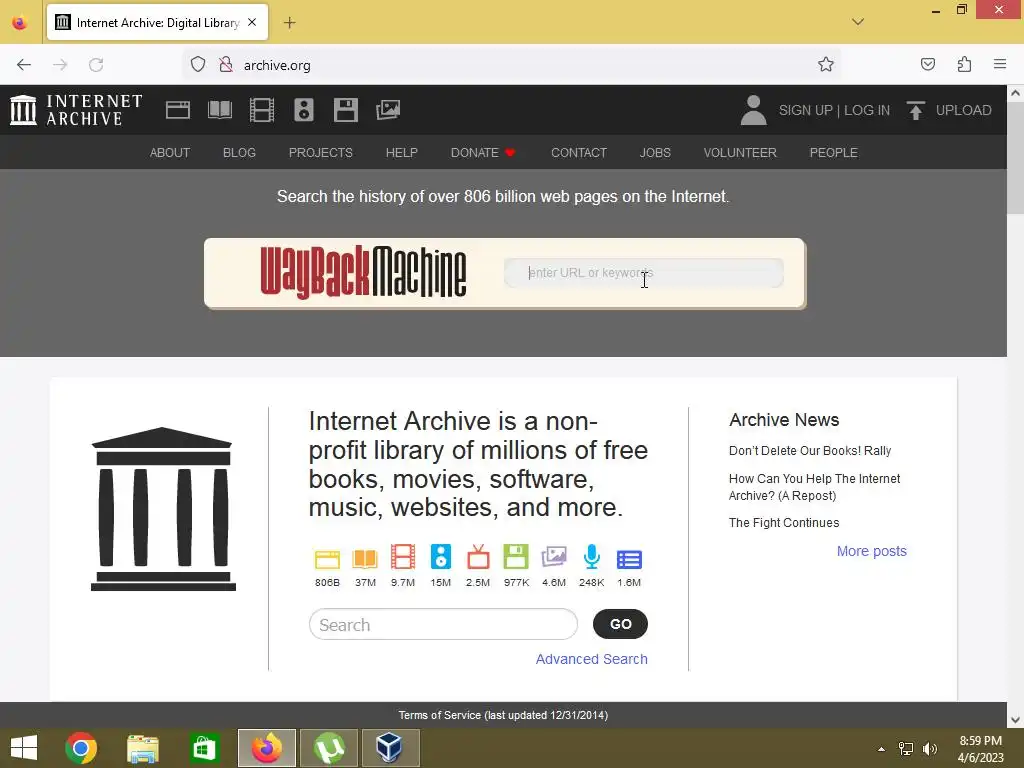Click the SIGN UP link
This screenshot has width=1024, height=768.
tap(805, 110)
